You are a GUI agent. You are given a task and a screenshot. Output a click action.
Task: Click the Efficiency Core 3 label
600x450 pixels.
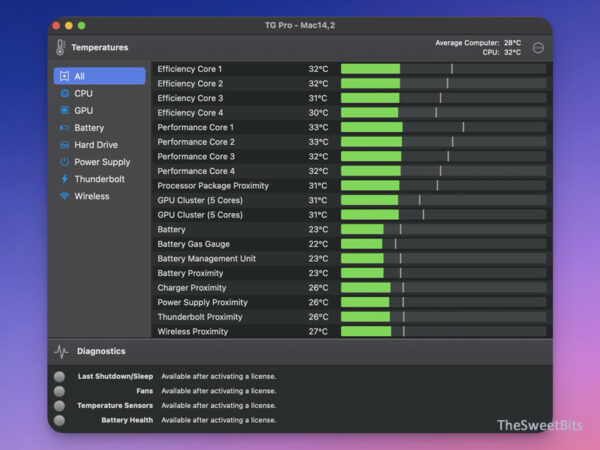pyautogui.click(x=190, y=98)
